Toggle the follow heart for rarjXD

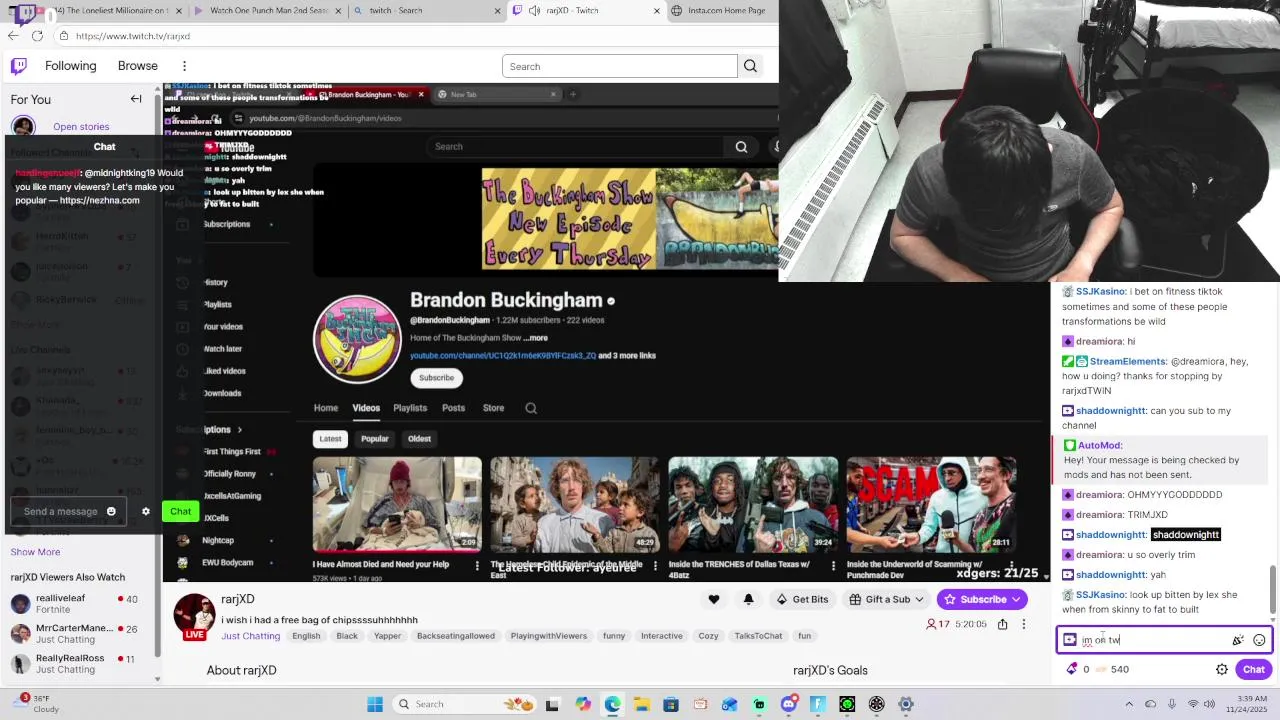[714, 599]
